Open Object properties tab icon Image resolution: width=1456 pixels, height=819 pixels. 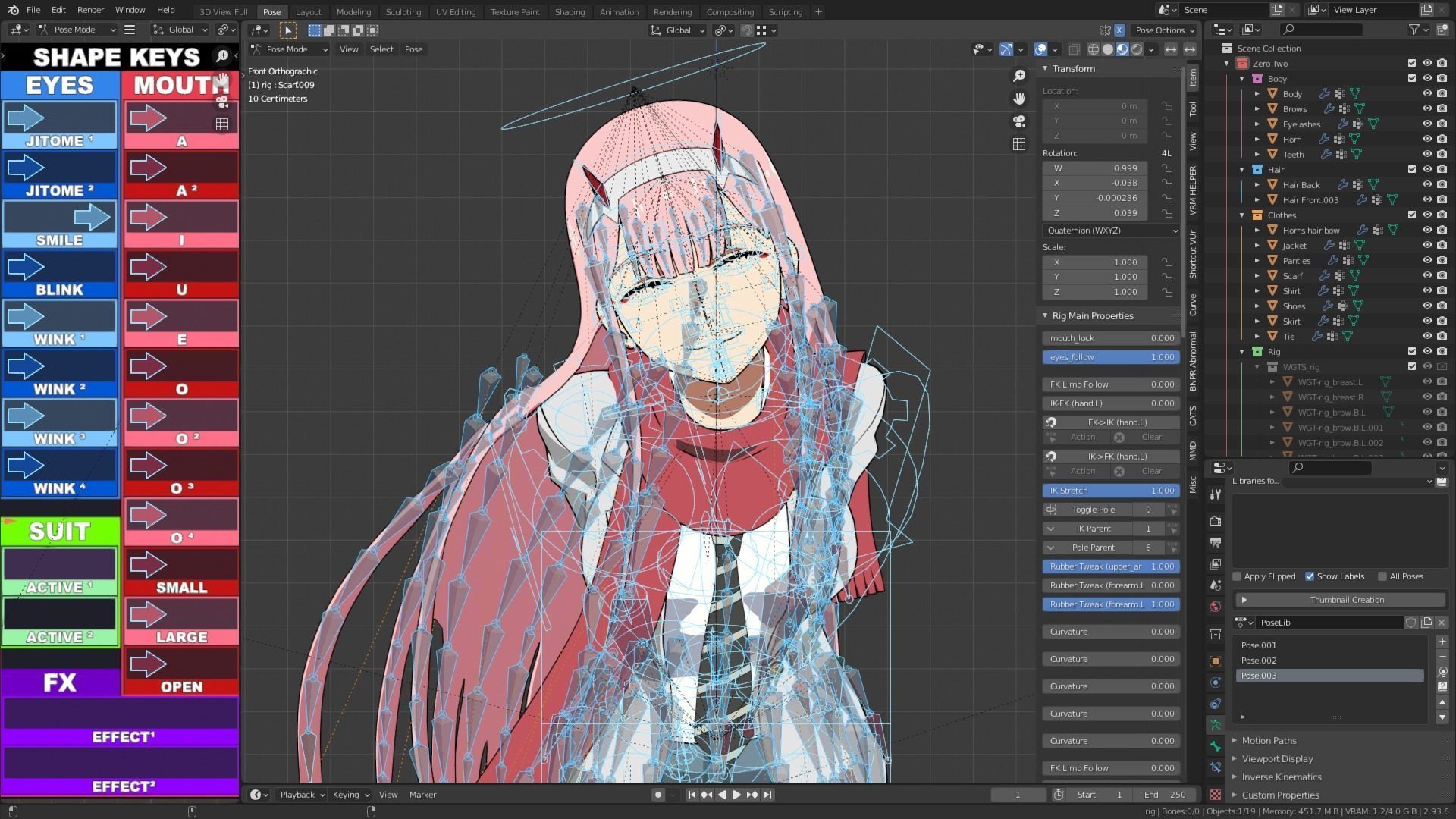(1216, 661)
